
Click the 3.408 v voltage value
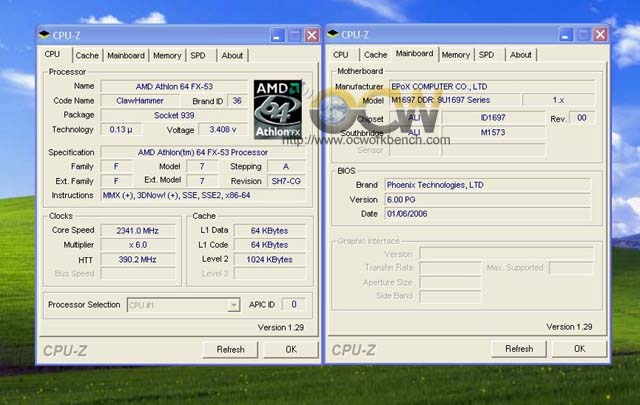click(223, 129)
